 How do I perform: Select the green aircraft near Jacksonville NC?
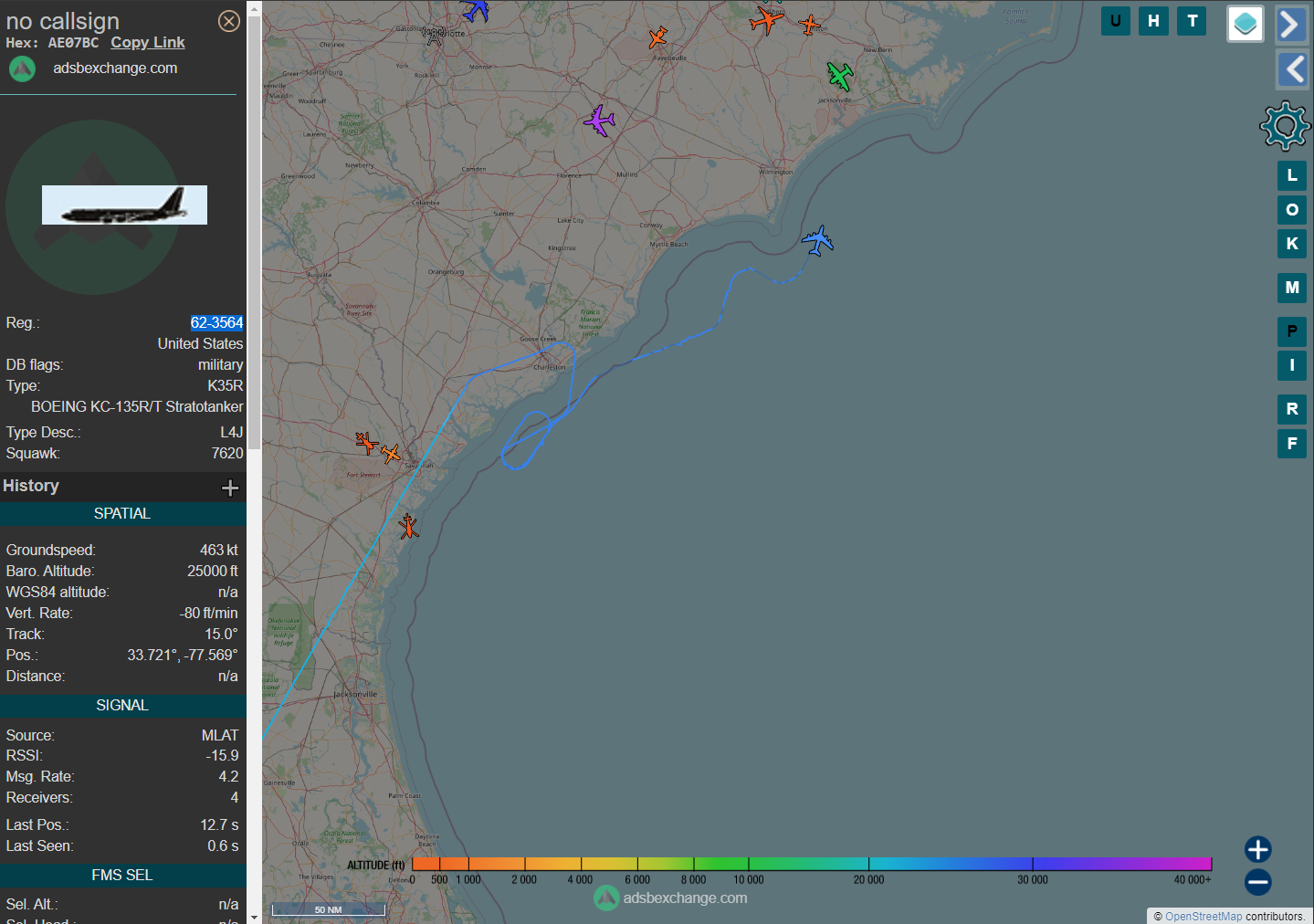coord(840,76)
